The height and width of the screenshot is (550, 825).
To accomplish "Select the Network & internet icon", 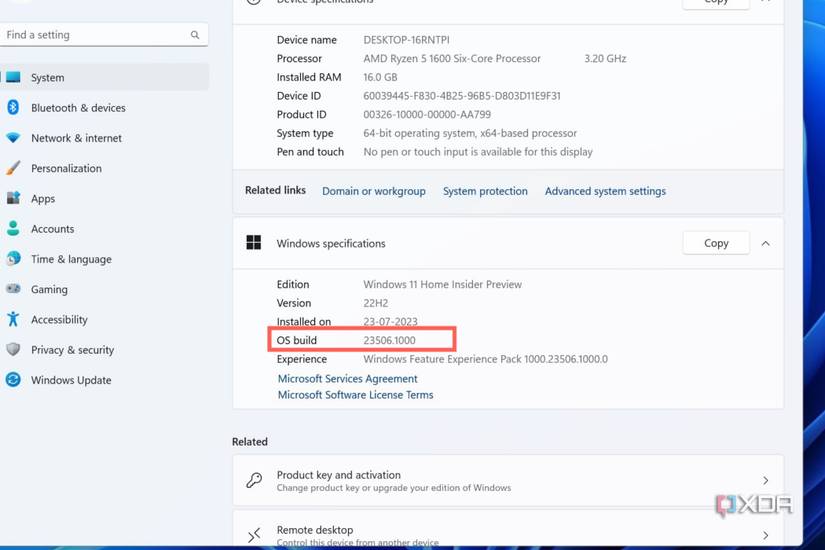I will 13,138.
